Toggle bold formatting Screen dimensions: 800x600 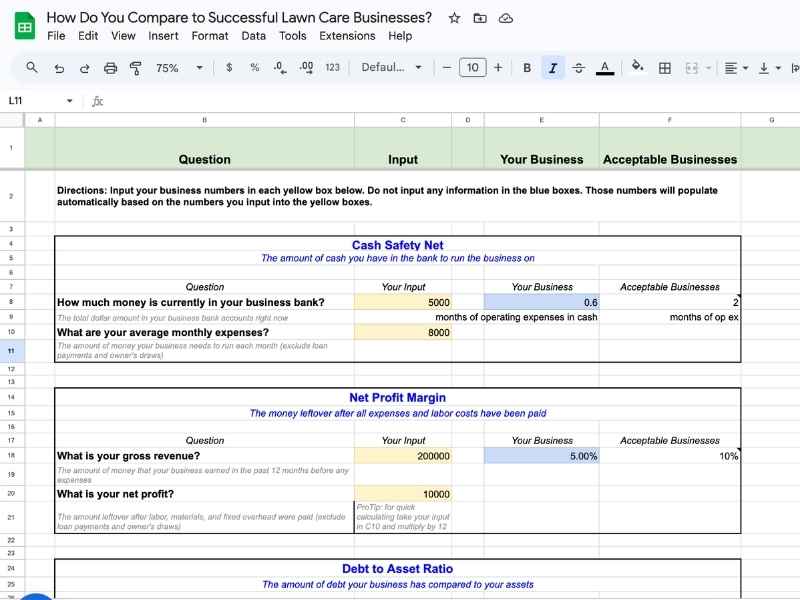pos(527,68)
